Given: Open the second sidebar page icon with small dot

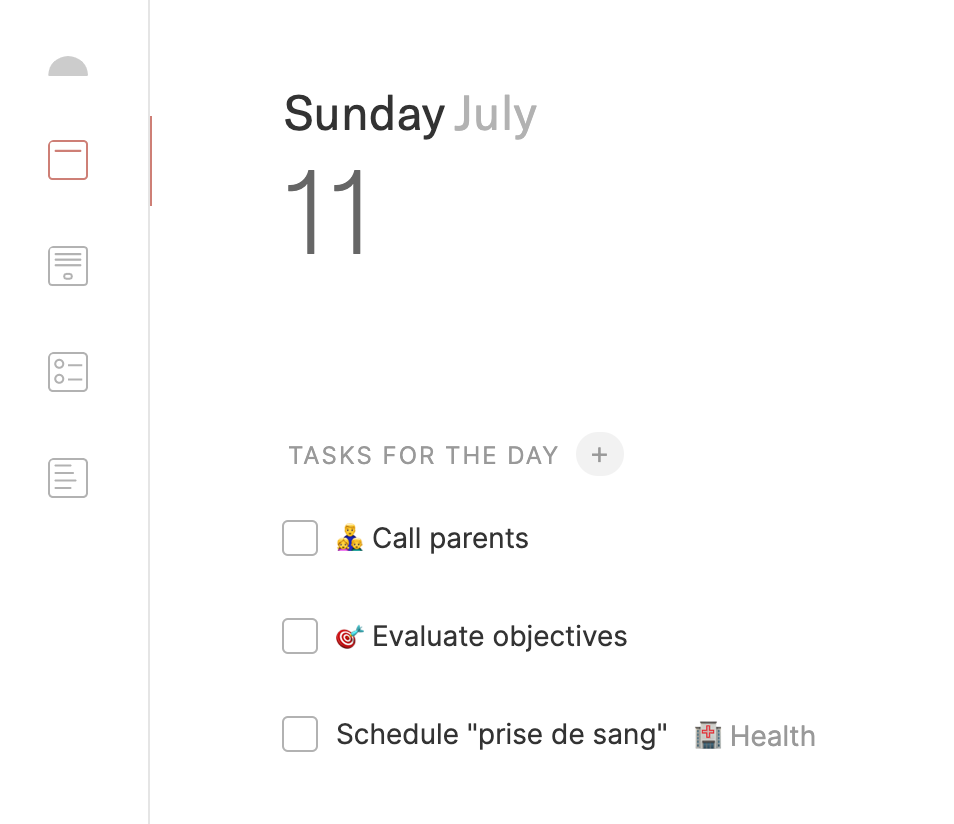Looking at the screenshot, I should tap(68, 266).
